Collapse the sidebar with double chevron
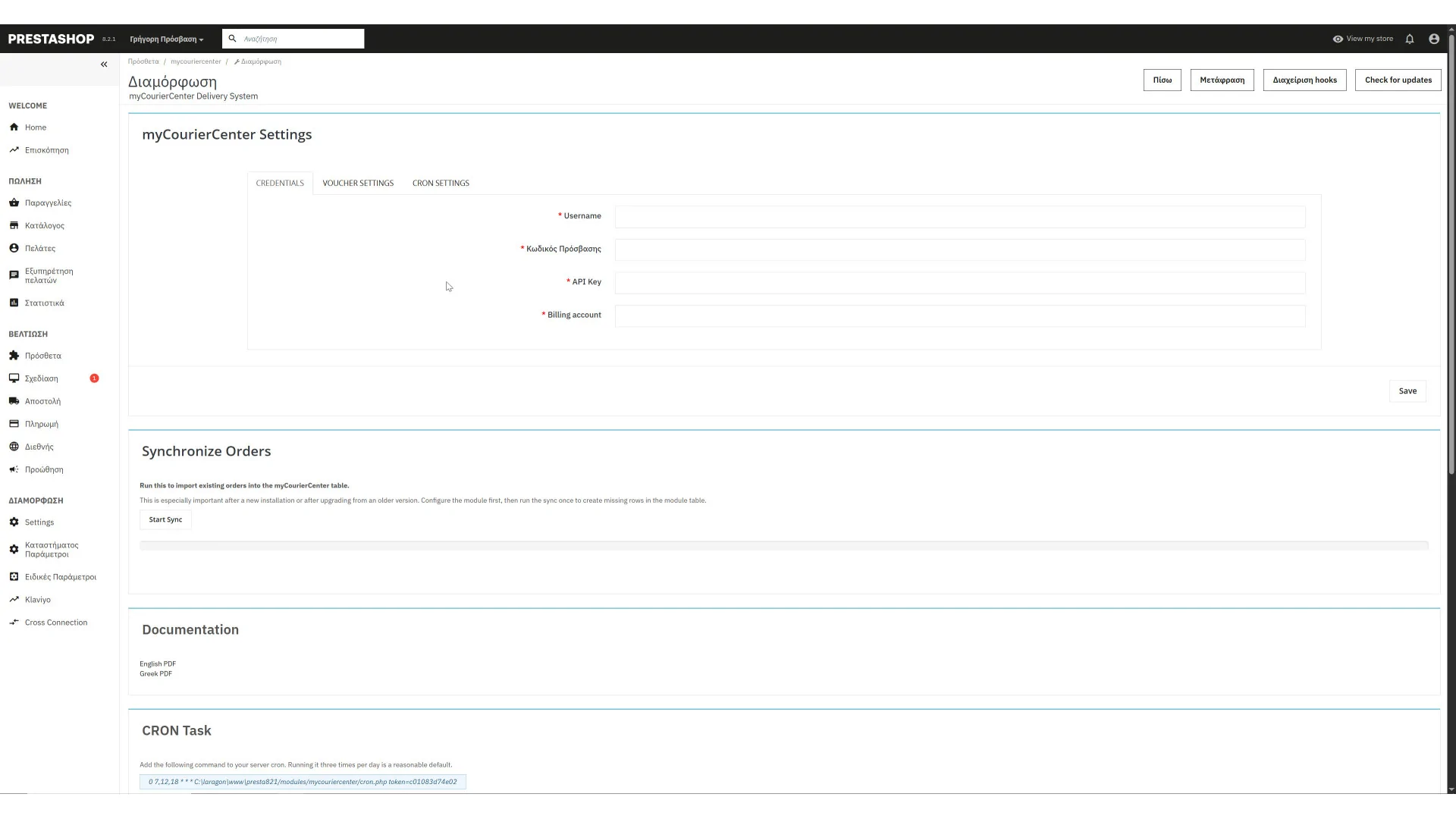 coord(104,64)
